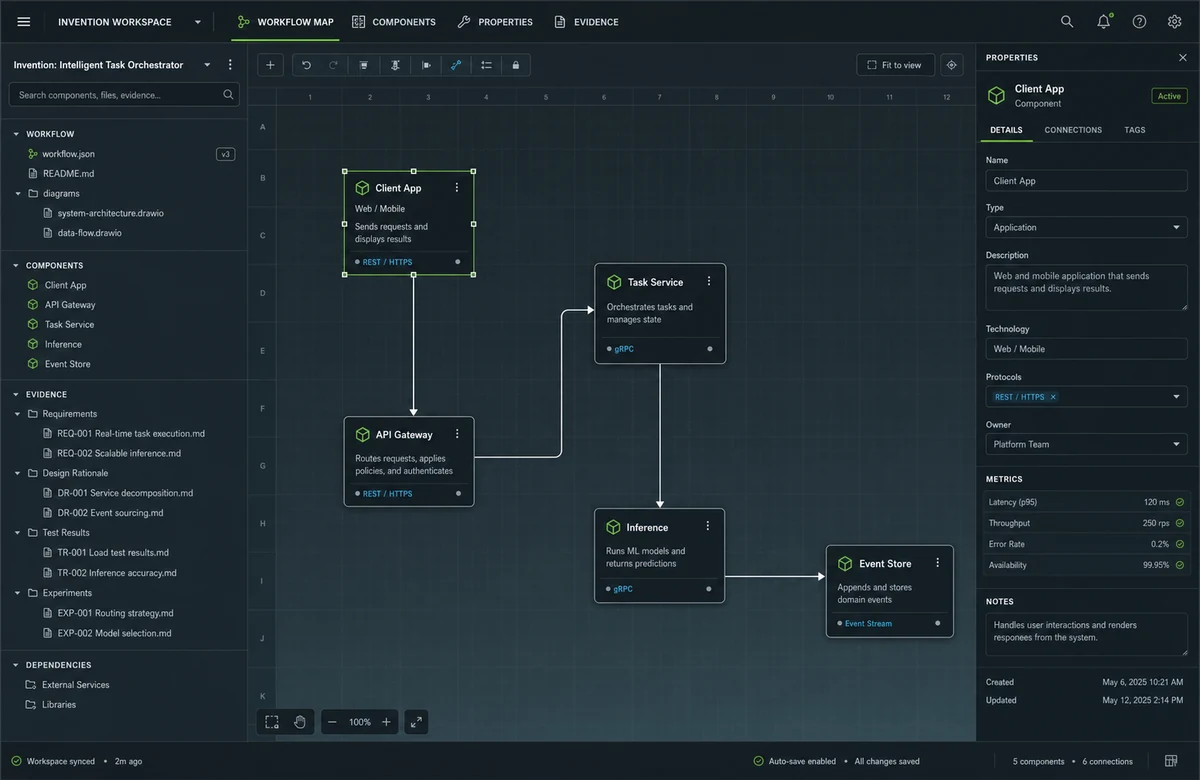The height and width of the screenshot is (780, 1200).
Task: Open the Task Service node options menu
Action: pos(709,282)
